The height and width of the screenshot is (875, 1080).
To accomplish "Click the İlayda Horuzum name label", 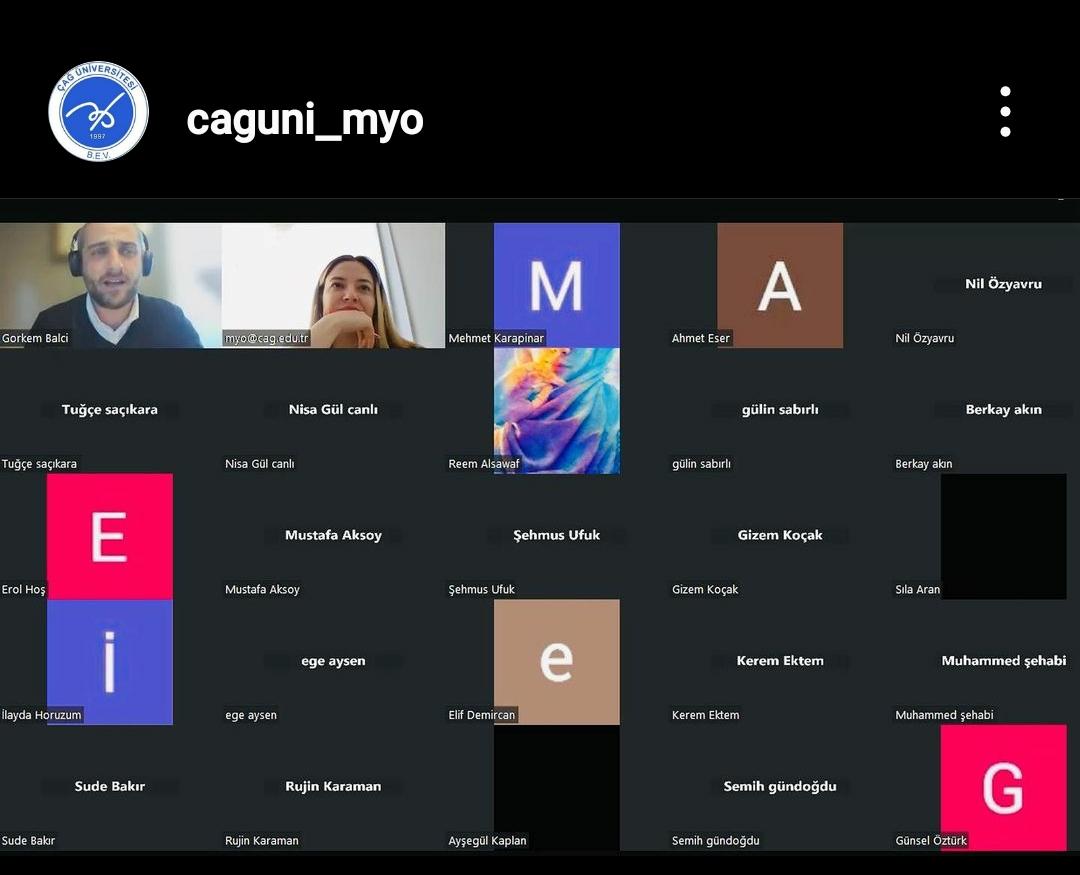I will (x=41, y=715).
